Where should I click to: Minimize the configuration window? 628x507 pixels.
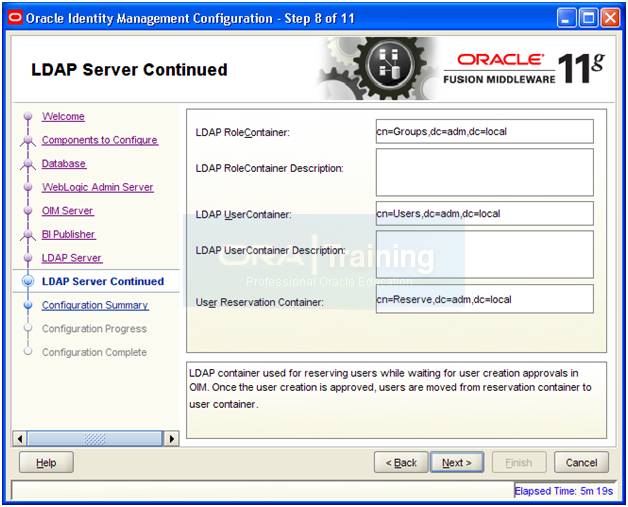(566, 18)
